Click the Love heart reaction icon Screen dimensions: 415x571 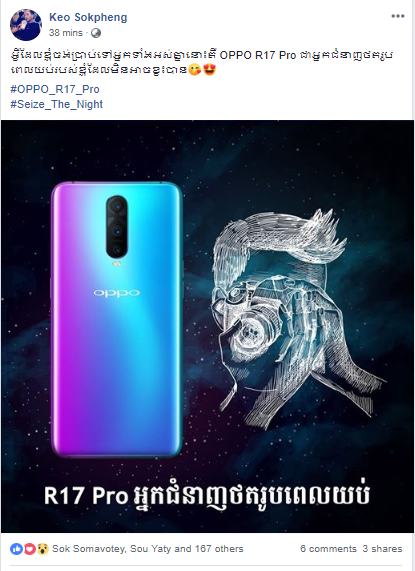click(29, 549)
